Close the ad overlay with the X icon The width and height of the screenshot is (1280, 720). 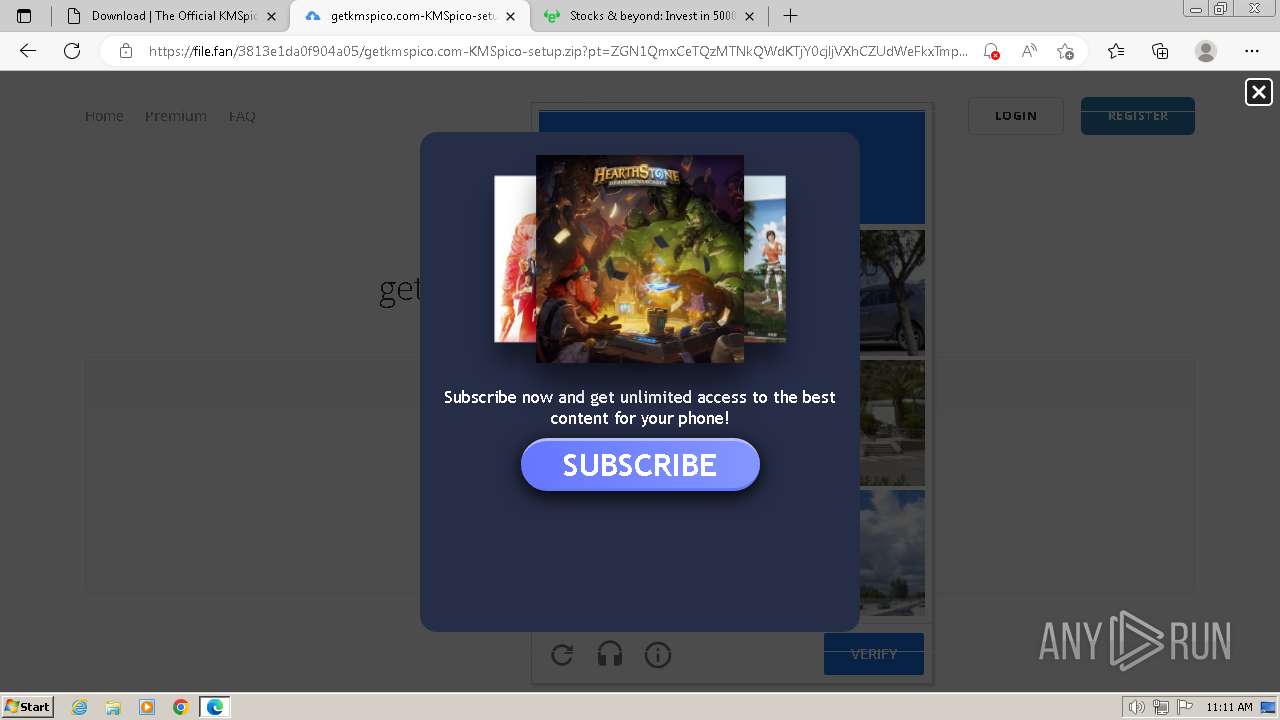[x=1258, y=92]
